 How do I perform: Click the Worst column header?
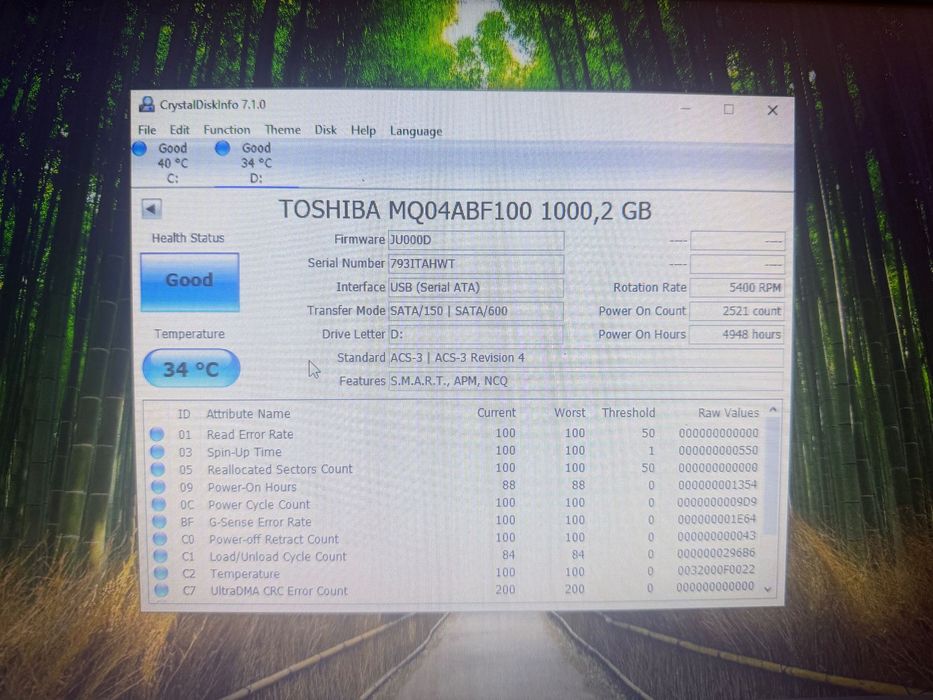click(x=569, y=413)
